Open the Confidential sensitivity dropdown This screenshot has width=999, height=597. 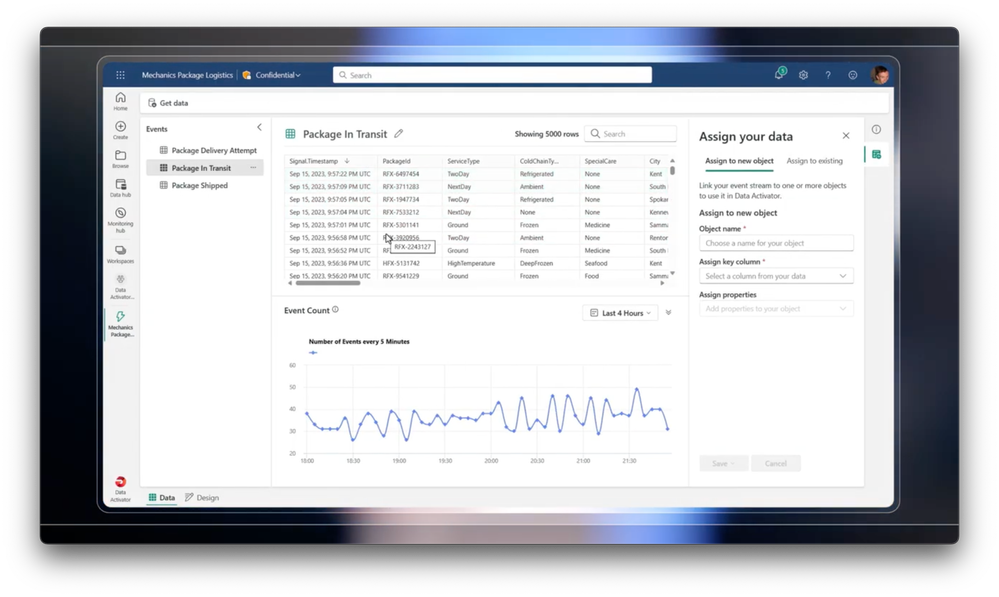point(271,75)
